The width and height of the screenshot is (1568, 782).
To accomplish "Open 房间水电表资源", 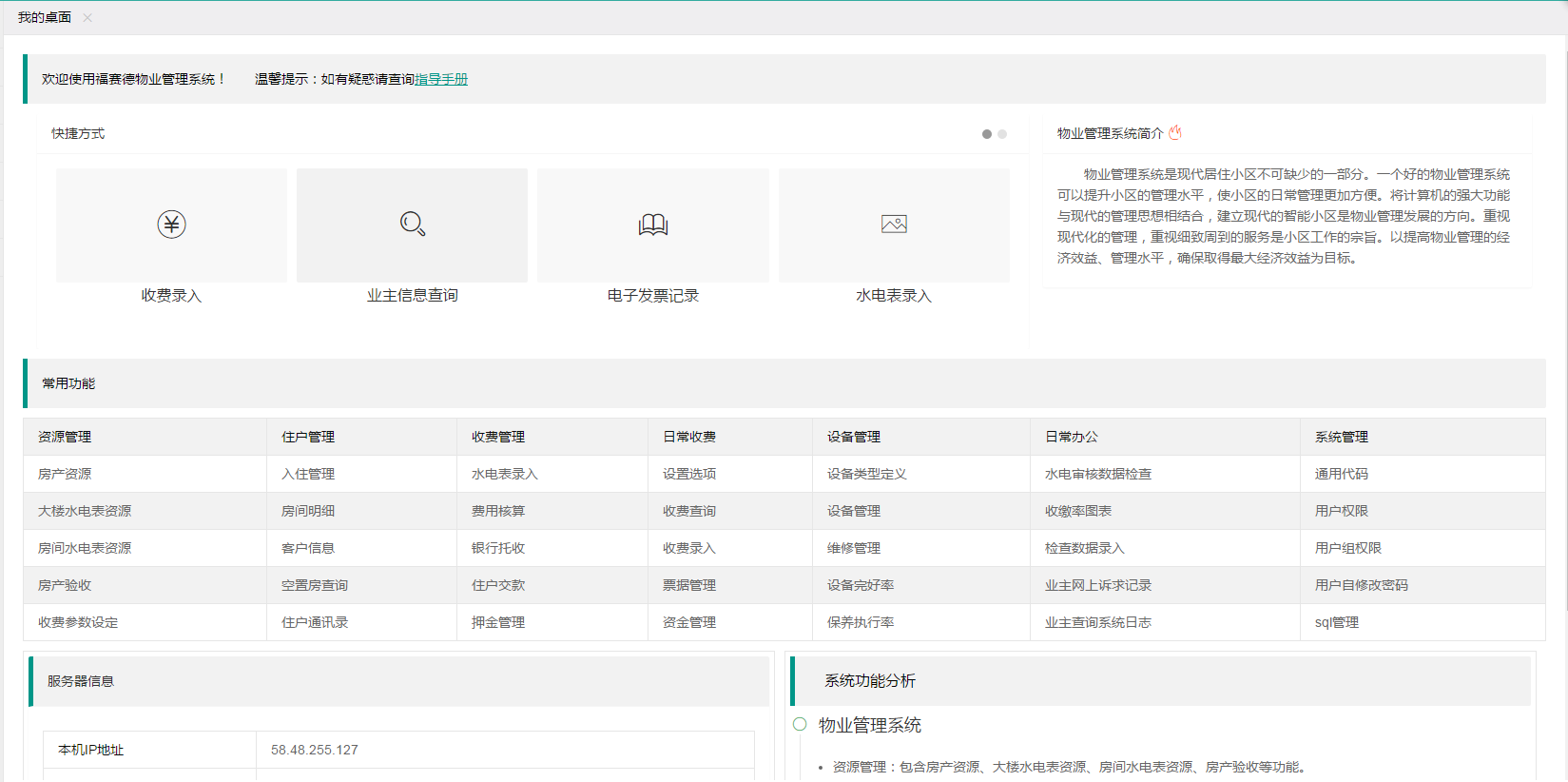I will 85,548.
